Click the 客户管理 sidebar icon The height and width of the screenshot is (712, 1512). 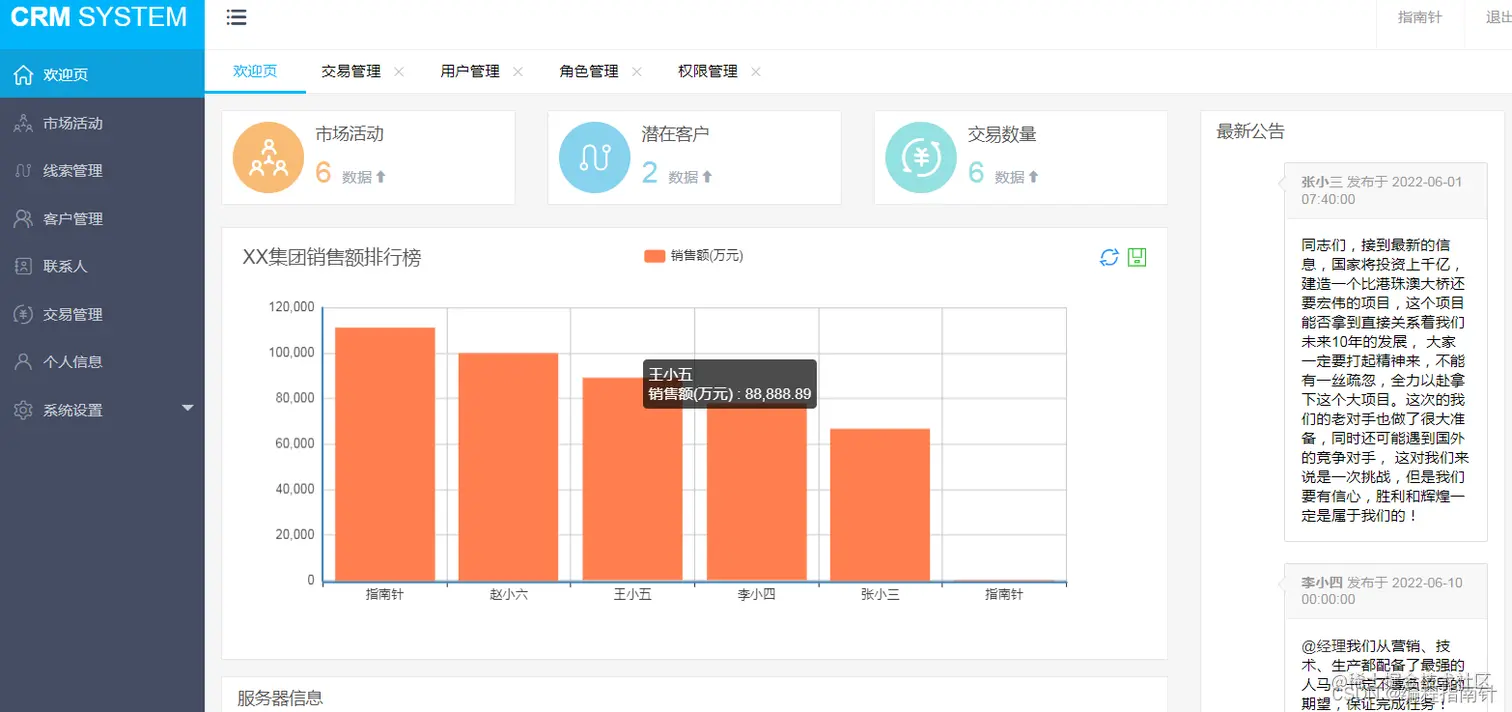tap(23, 218)
